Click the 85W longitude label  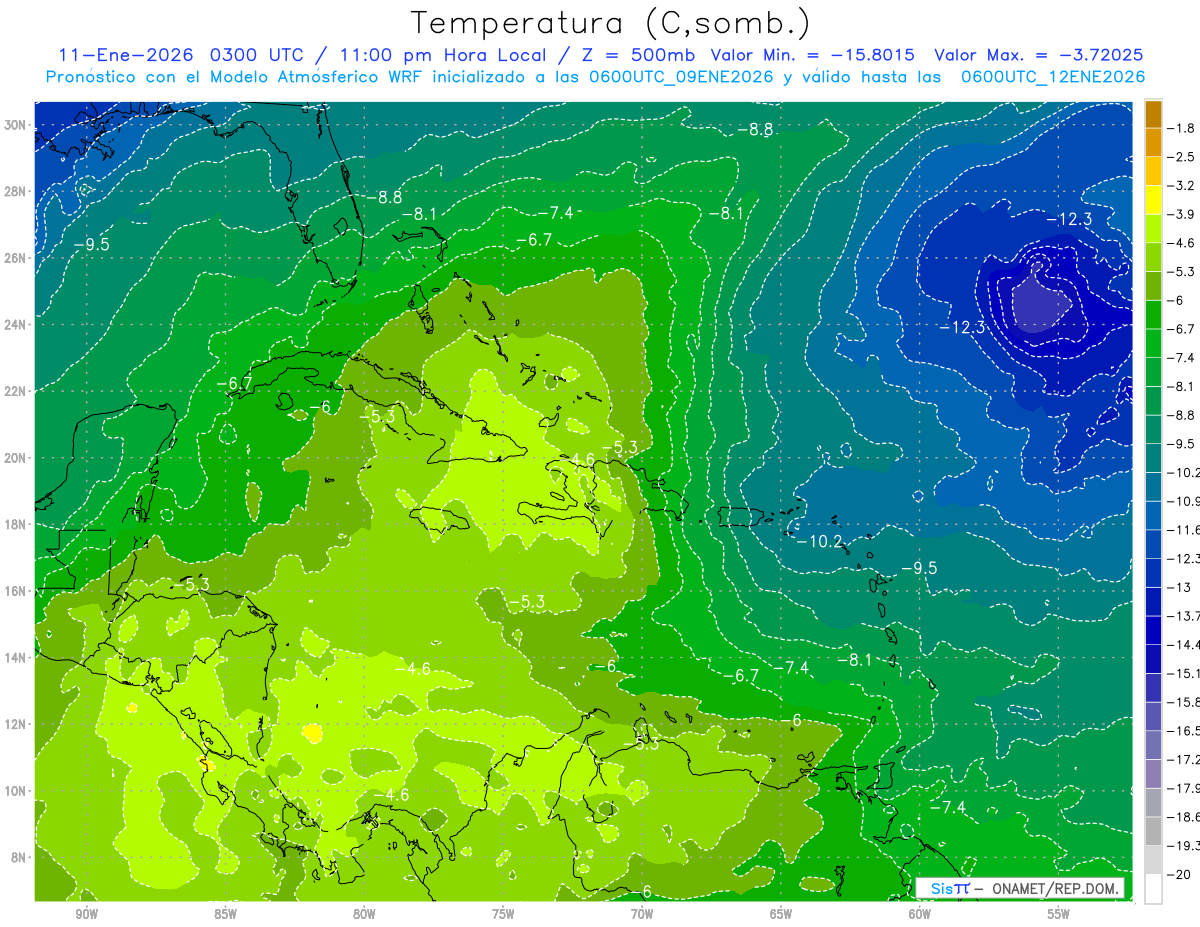pyautogui.click(x=225, y=914)
